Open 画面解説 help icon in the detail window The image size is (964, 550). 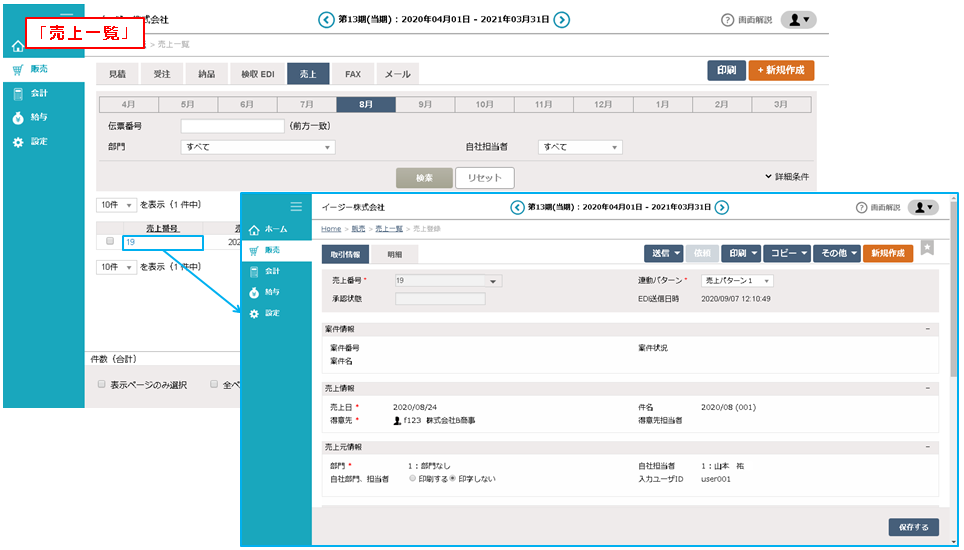click(861, 207)
